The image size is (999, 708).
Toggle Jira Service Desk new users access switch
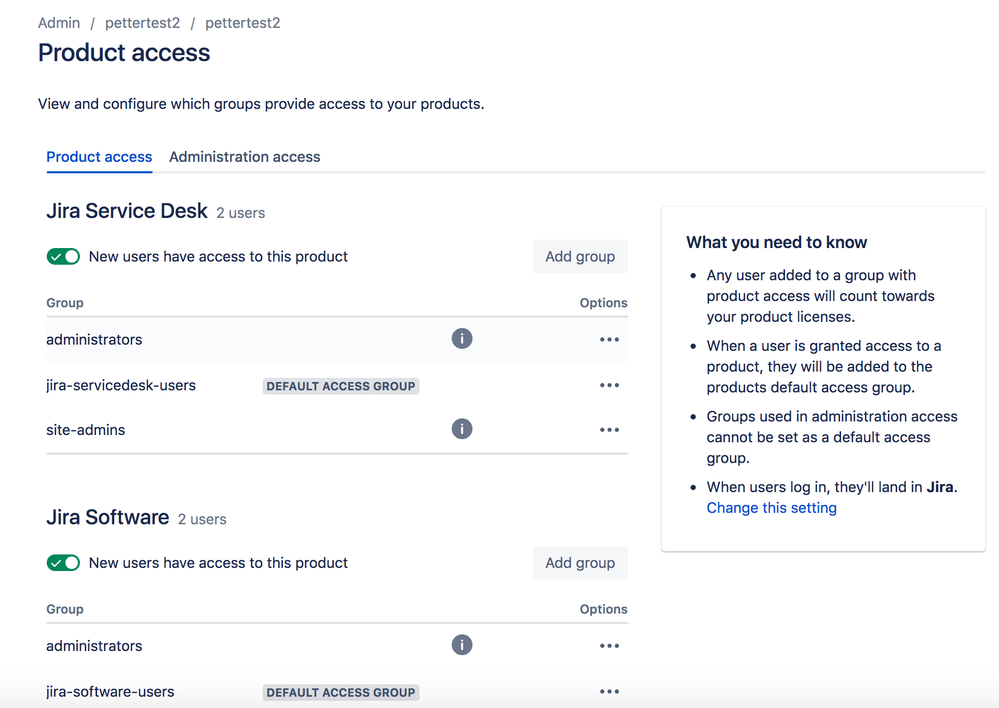[63, 256]
